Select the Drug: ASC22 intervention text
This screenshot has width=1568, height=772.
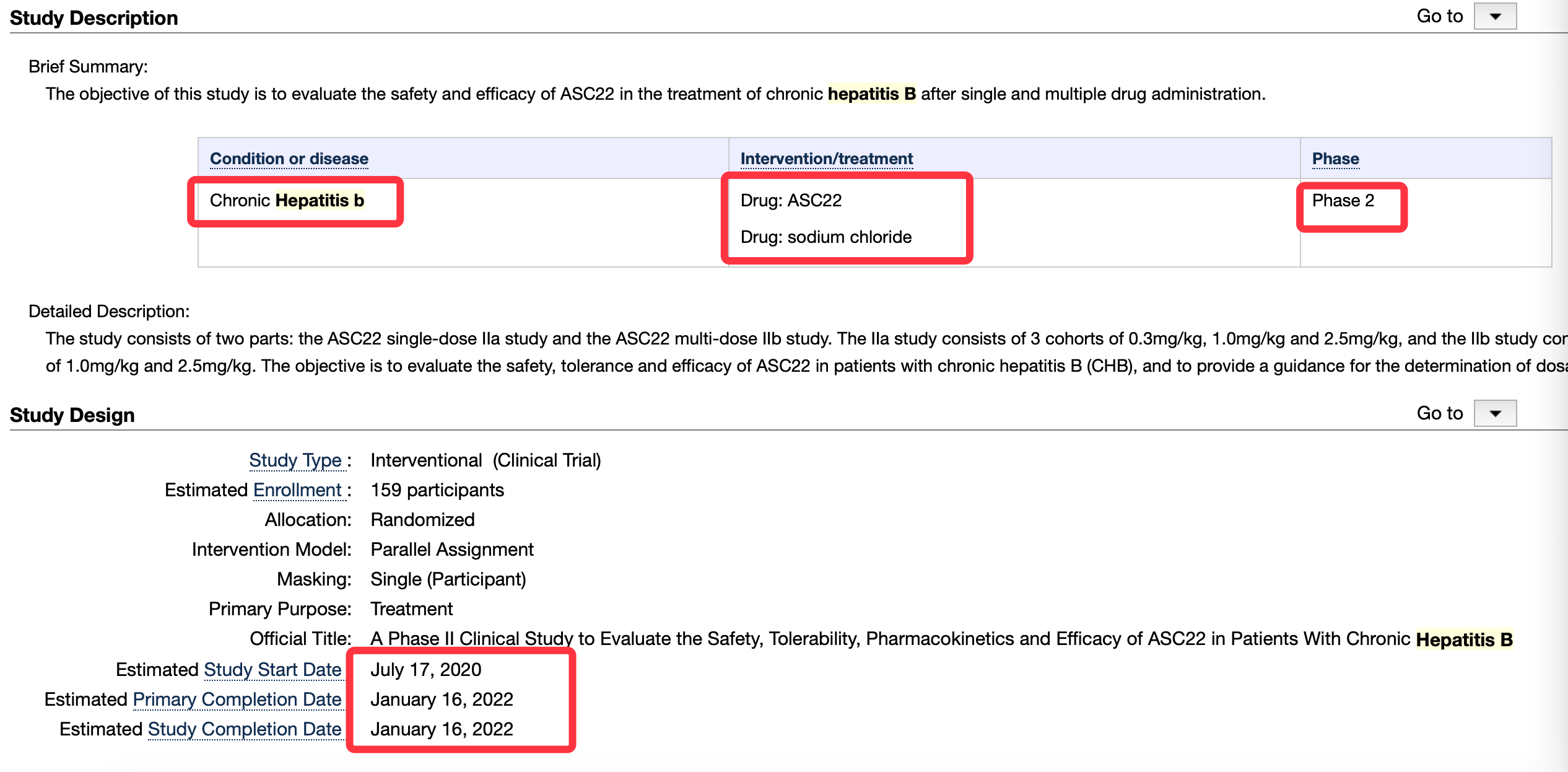pos(791,201)
